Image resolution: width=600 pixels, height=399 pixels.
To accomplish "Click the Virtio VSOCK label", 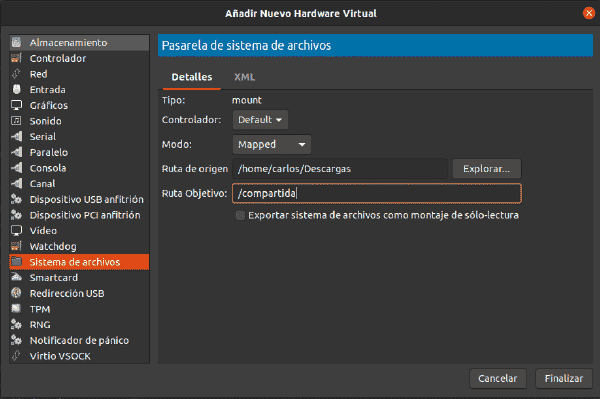I will (60, 356).
